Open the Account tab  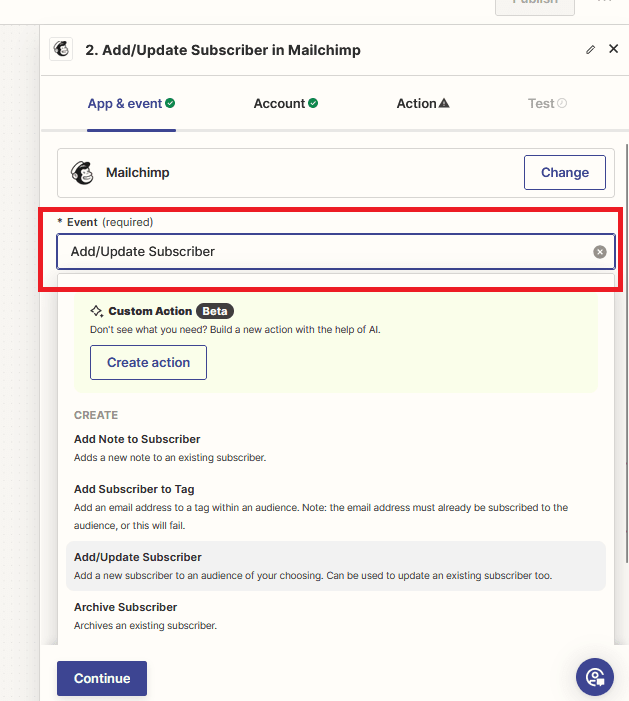(279, 103)
